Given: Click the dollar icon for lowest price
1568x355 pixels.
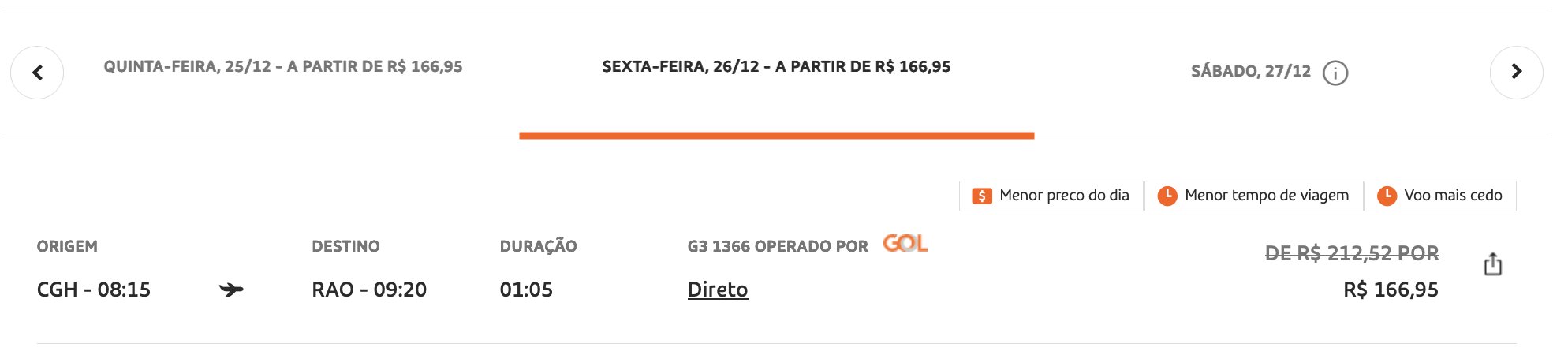Looking at the screenshot, I should click(x=981, y=196).
